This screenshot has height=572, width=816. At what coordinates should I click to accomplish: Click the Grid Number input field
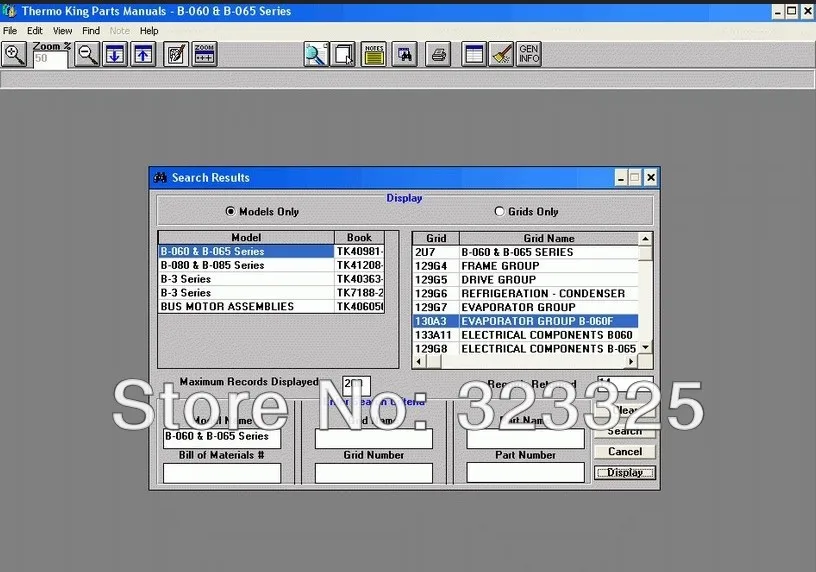(x=374, y=473)
